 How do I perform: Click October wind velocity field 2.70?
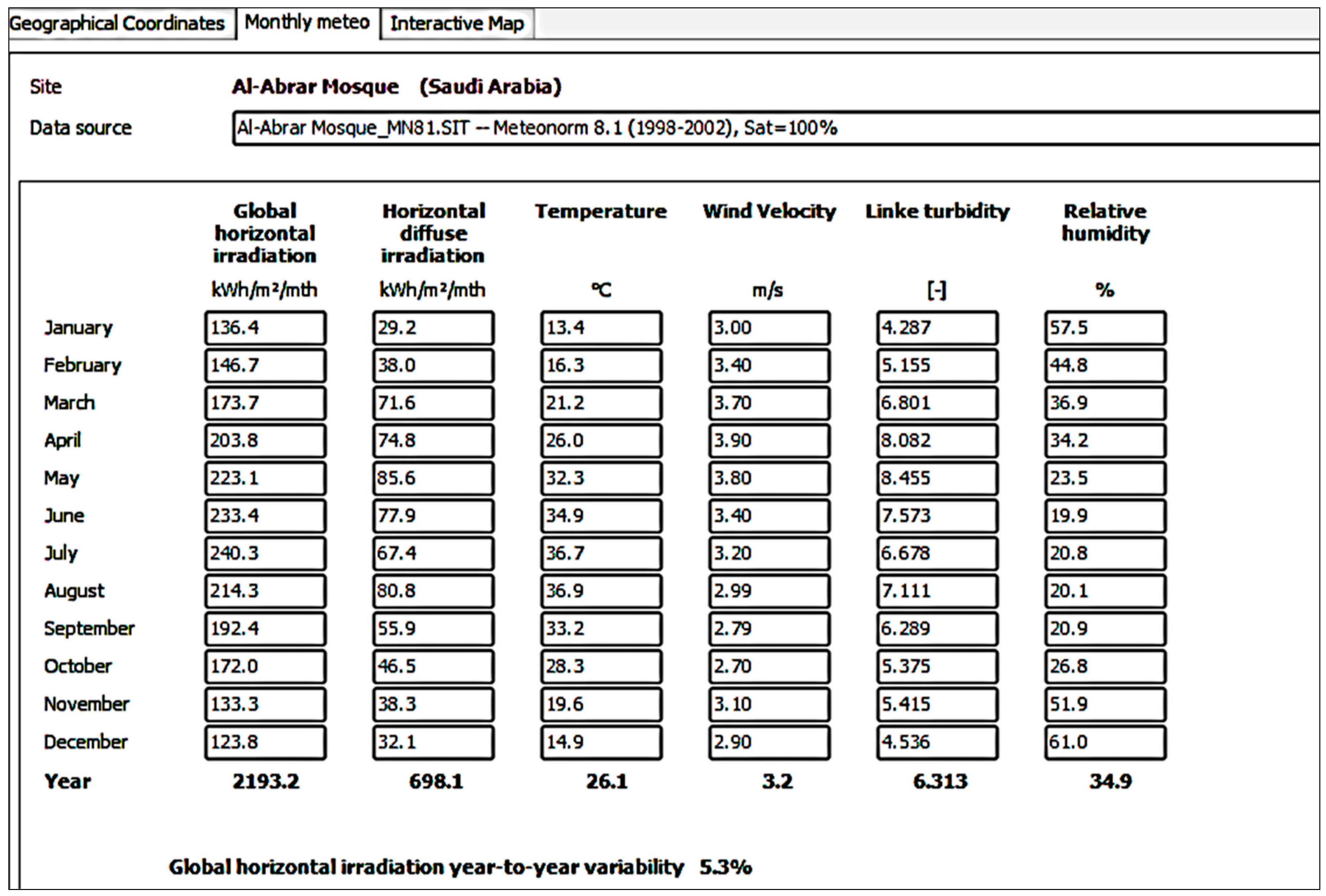[x=769, y=666]
